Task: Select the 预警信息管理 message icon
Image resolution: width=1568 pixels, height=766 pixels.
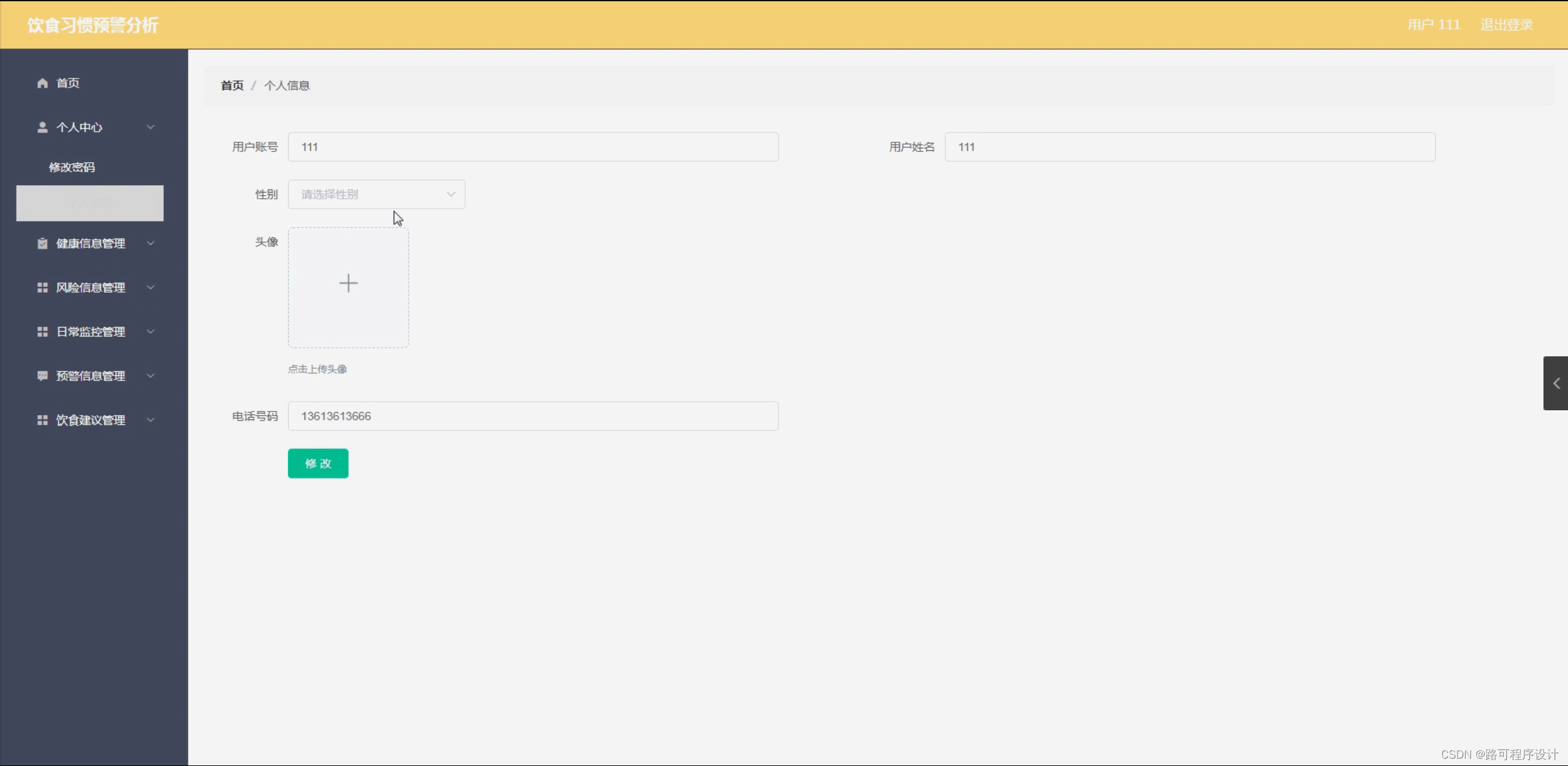Action: pos(42,376)
